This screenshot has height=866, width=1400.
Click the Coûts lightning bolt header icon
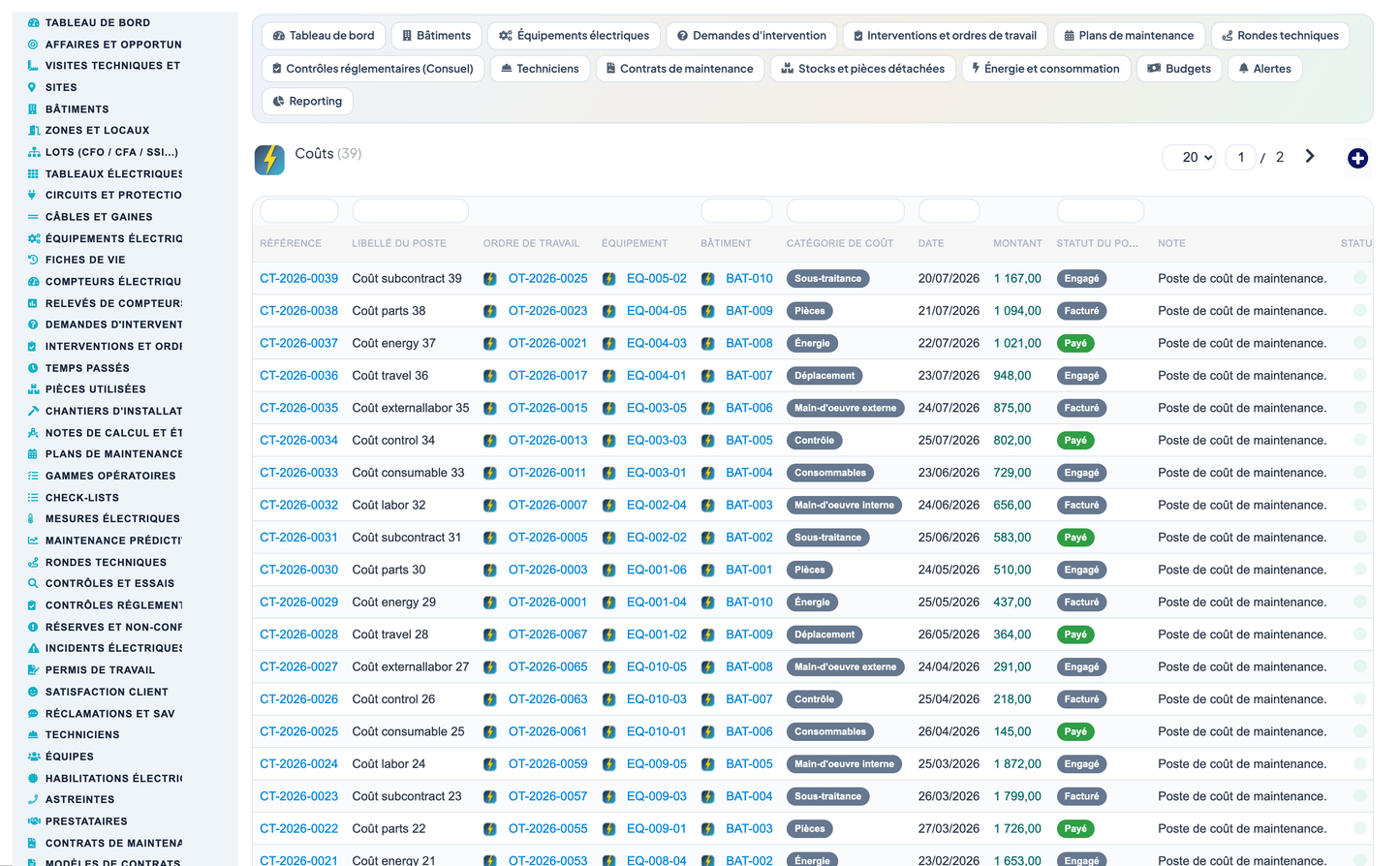[269, 160]
